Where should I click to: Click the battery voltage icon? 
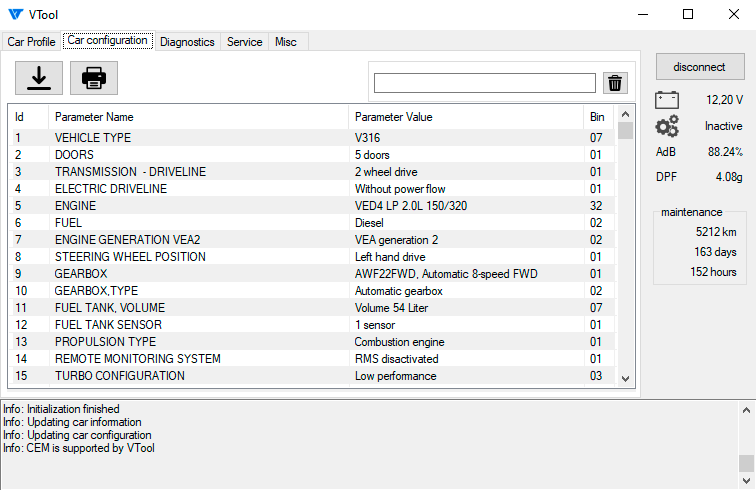[x=667, y=100]
